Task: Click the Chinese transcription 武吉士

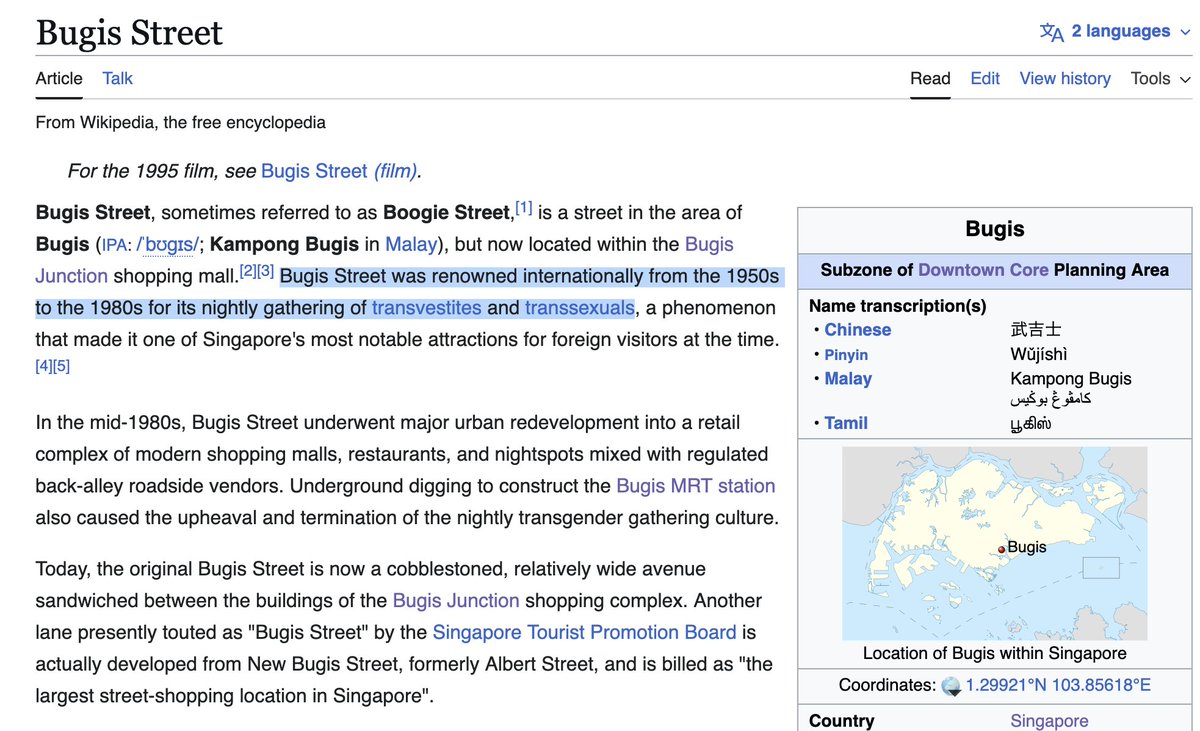Action: tap(1036, 330)
